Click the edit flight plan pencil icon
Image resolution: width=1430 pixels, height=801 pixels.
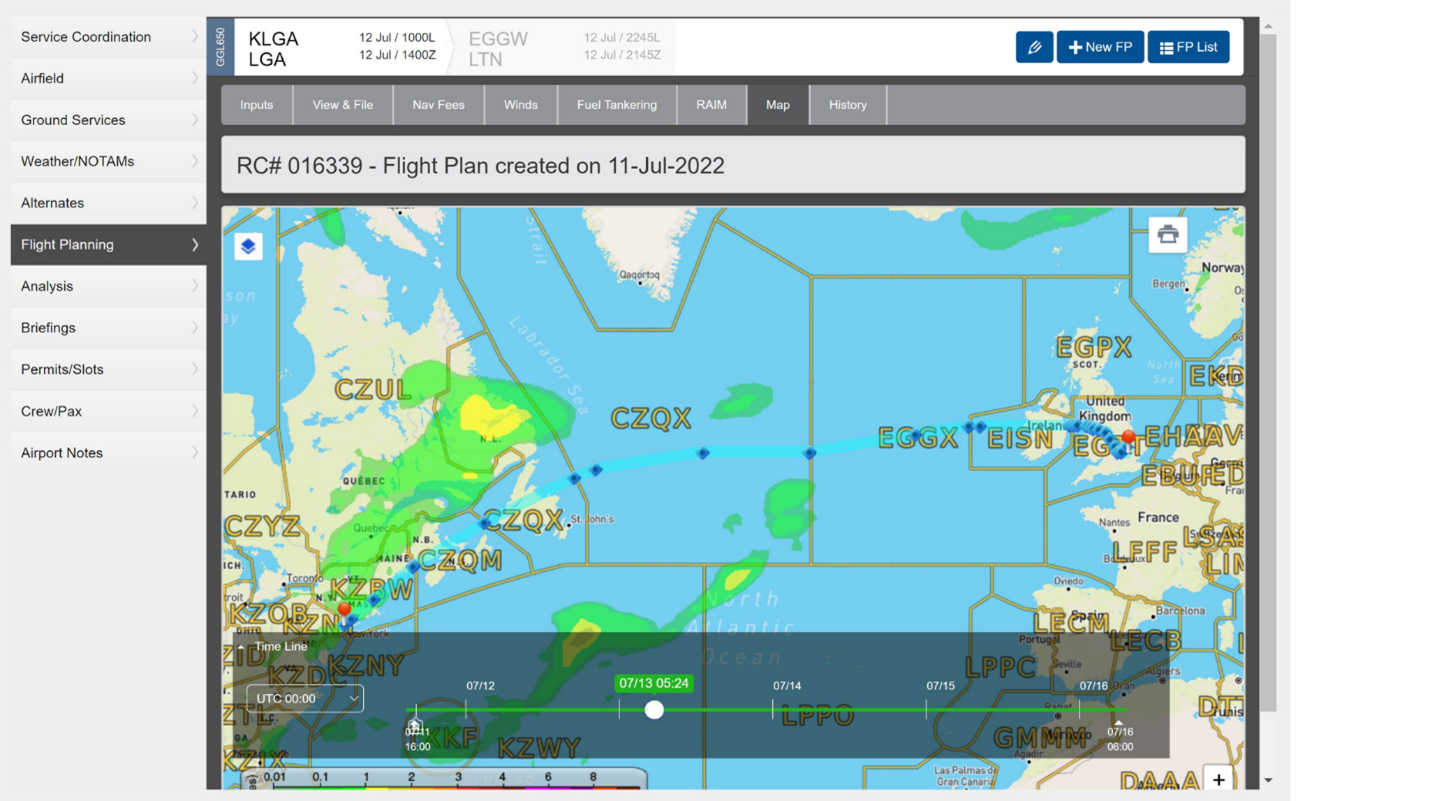click(x=1034, y=47)
